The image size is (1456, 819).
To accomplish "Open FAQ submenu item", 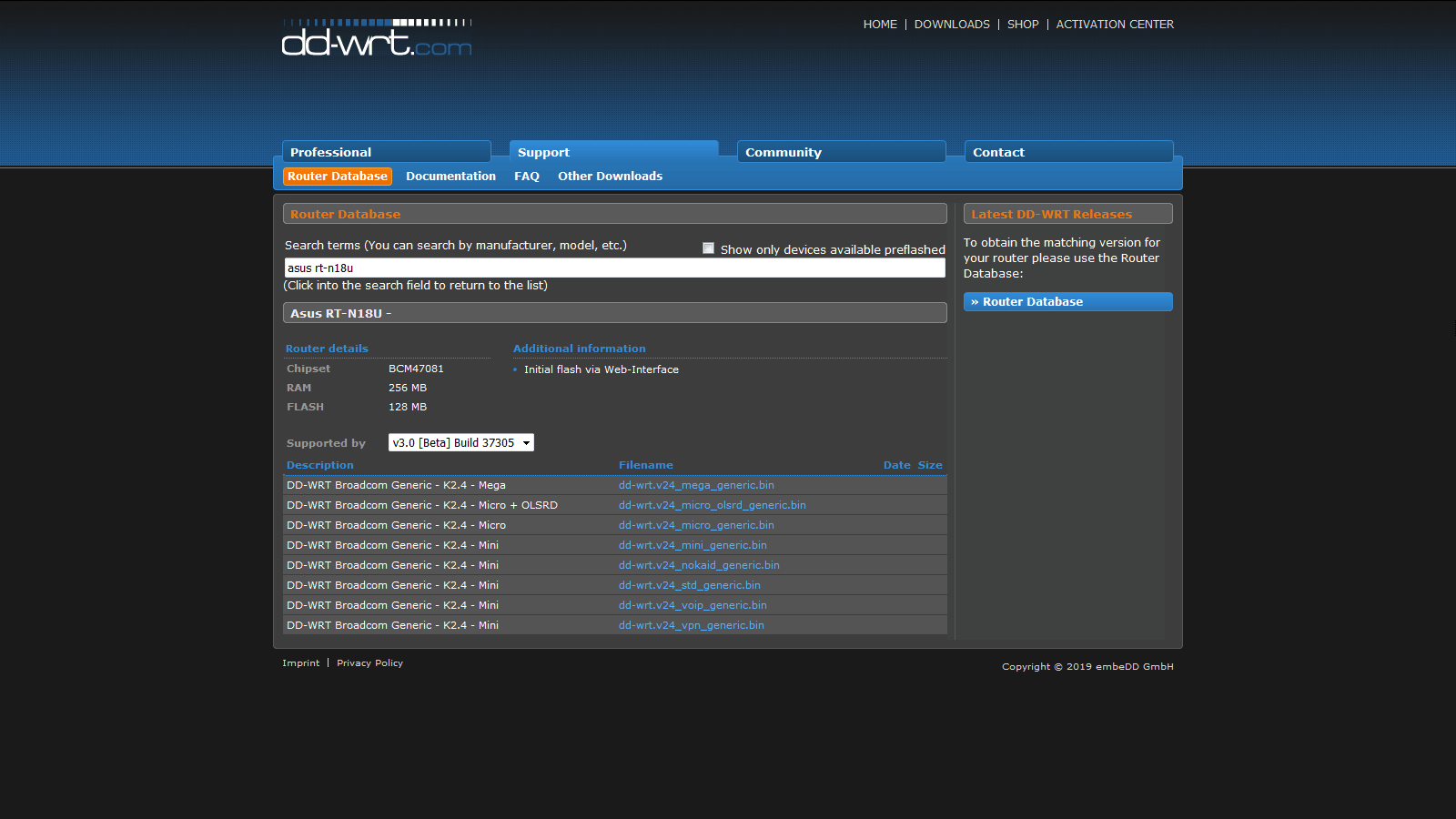I will 527,177.
